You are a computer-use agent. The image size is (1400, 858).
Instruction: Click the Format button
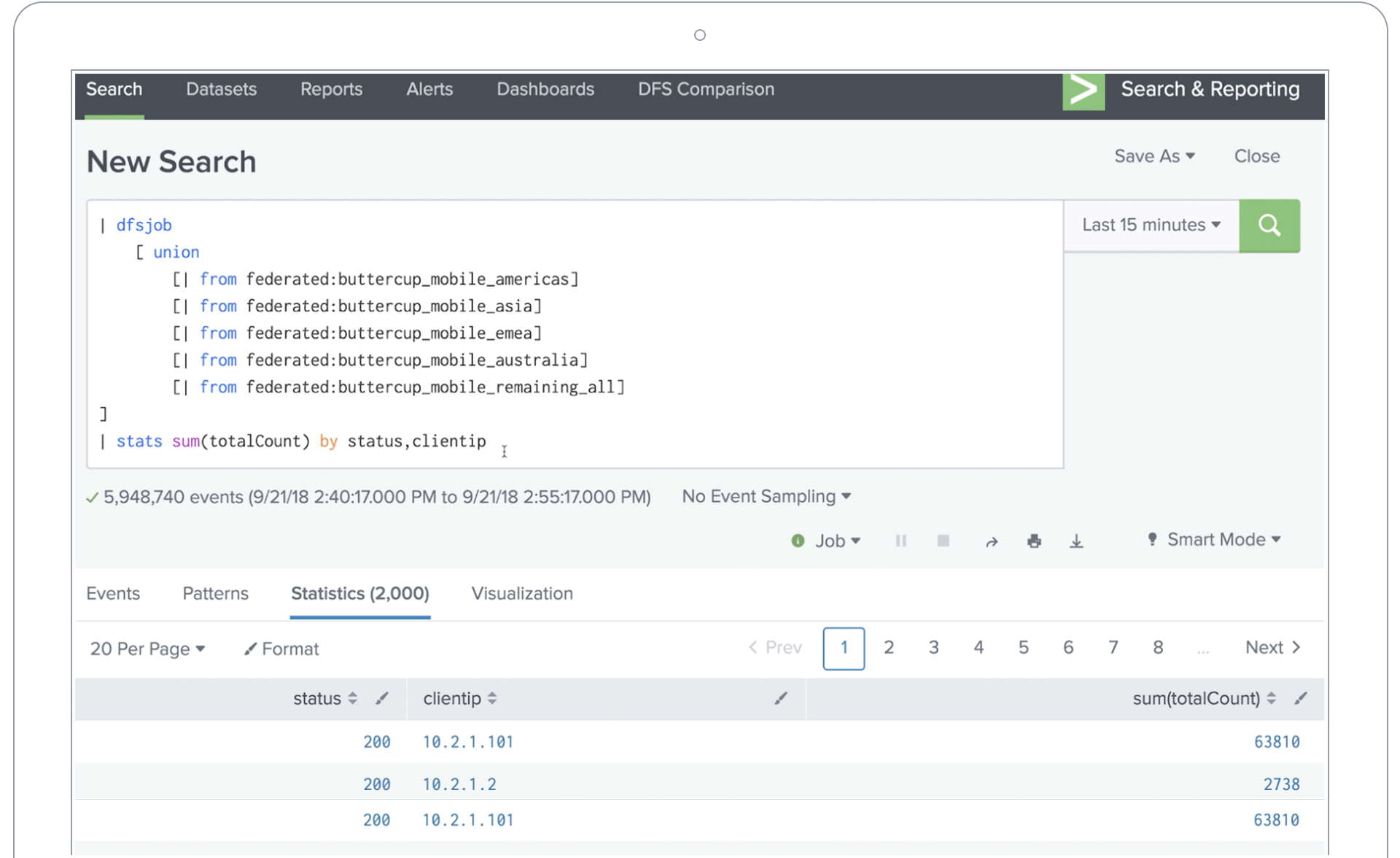(281, 649)
